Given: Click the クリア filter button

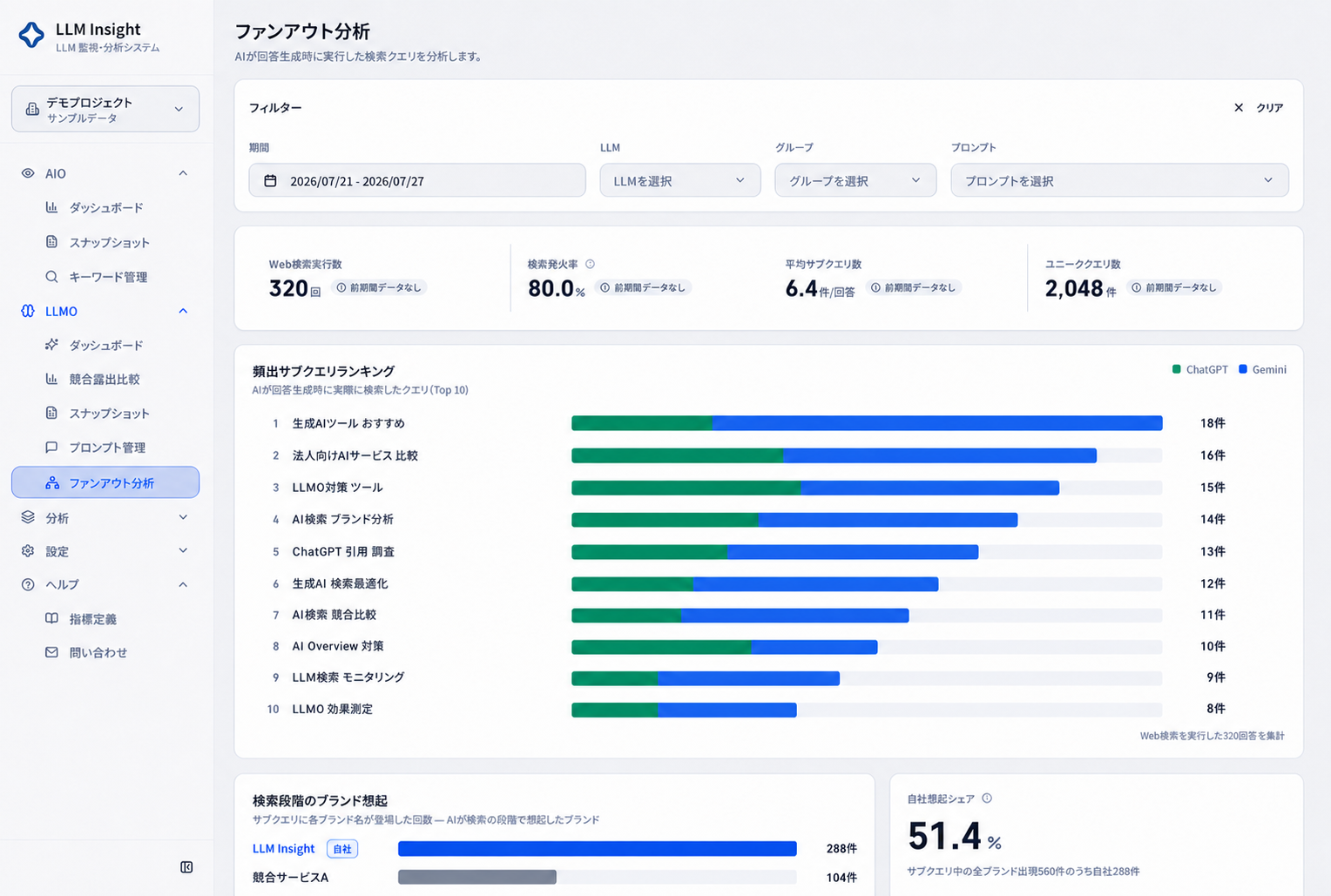Looking at the screenshot, I should (x=1259, y=108).
